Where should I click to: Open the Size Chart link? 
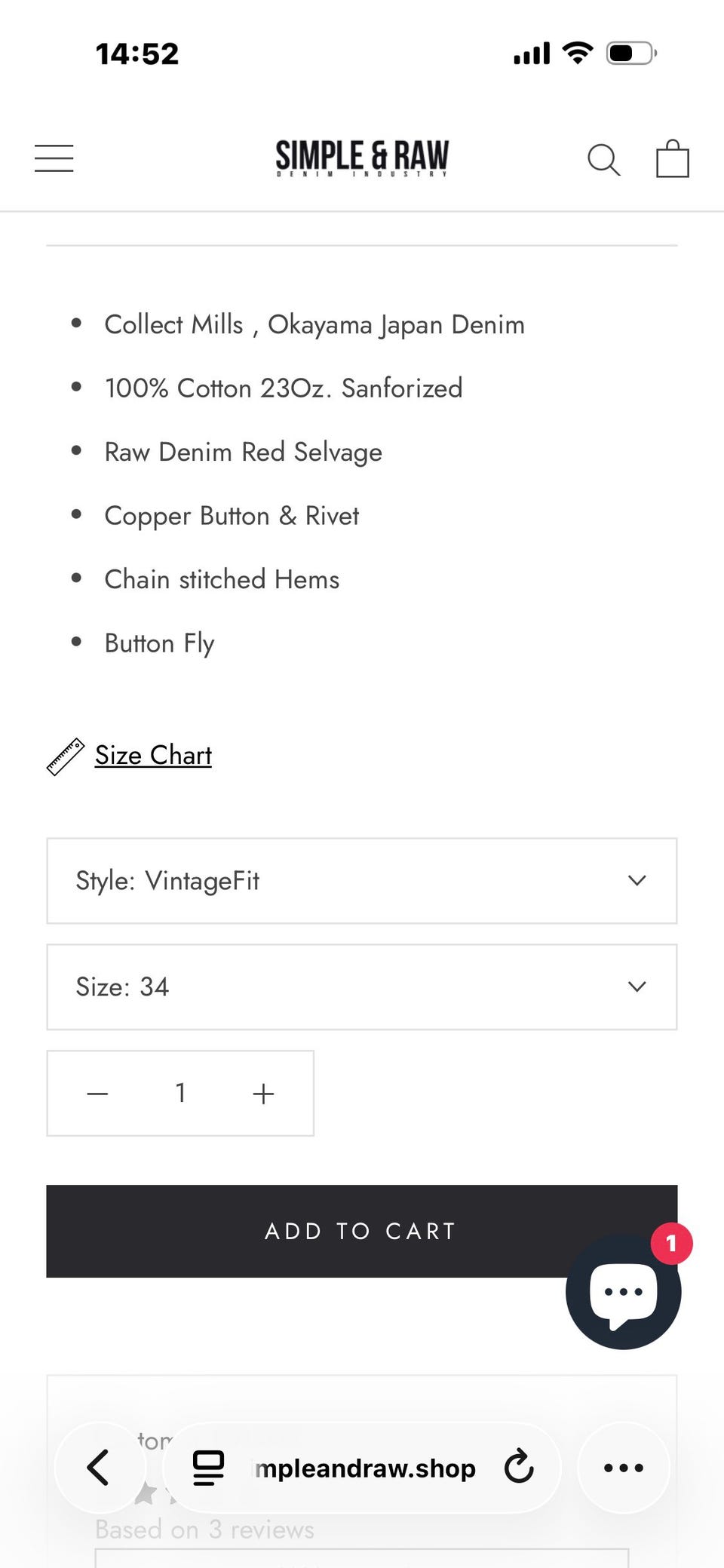point(153,756)
